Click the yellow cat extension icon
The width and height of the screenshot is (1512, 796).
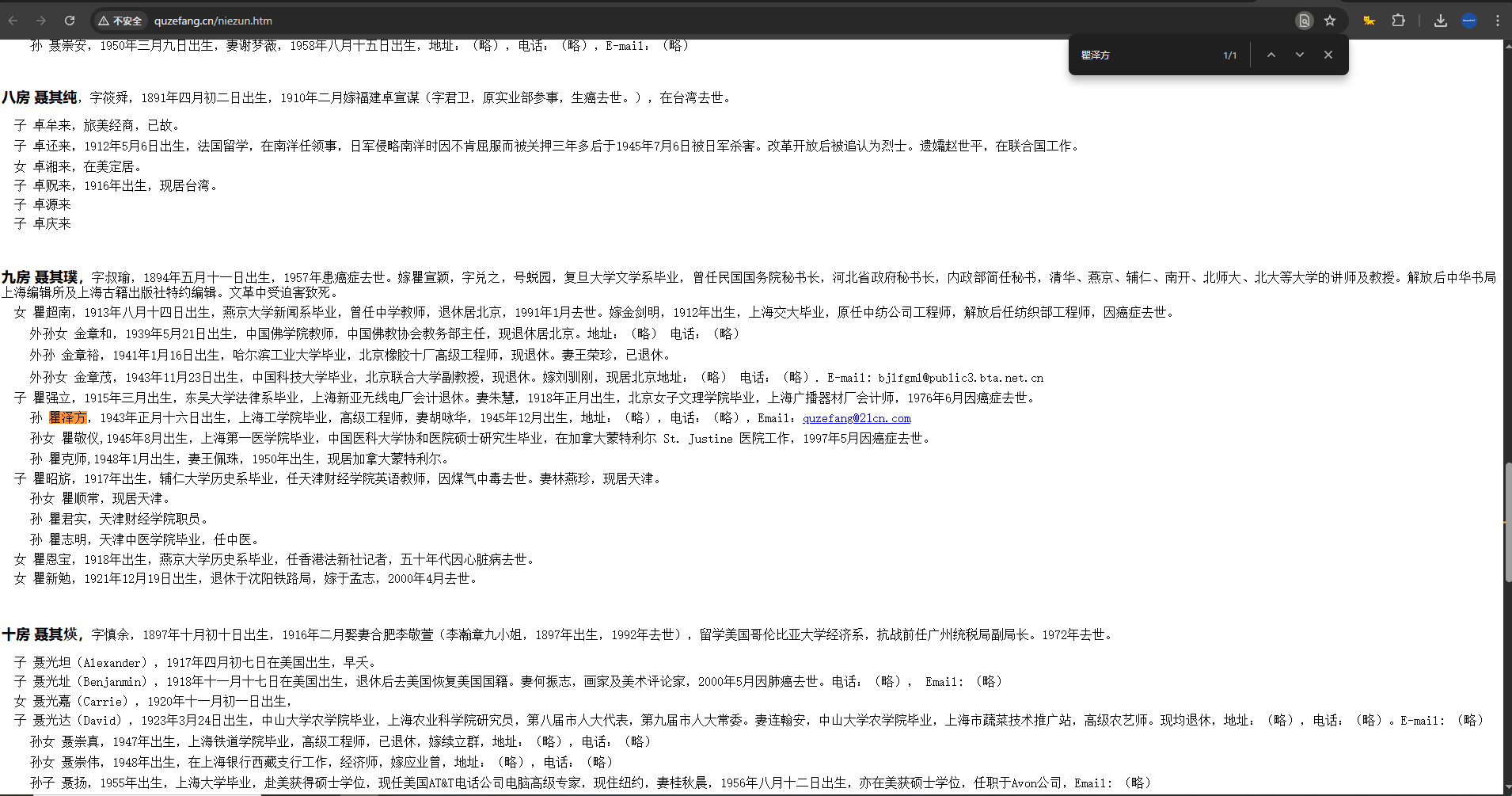pos(1369,21)
